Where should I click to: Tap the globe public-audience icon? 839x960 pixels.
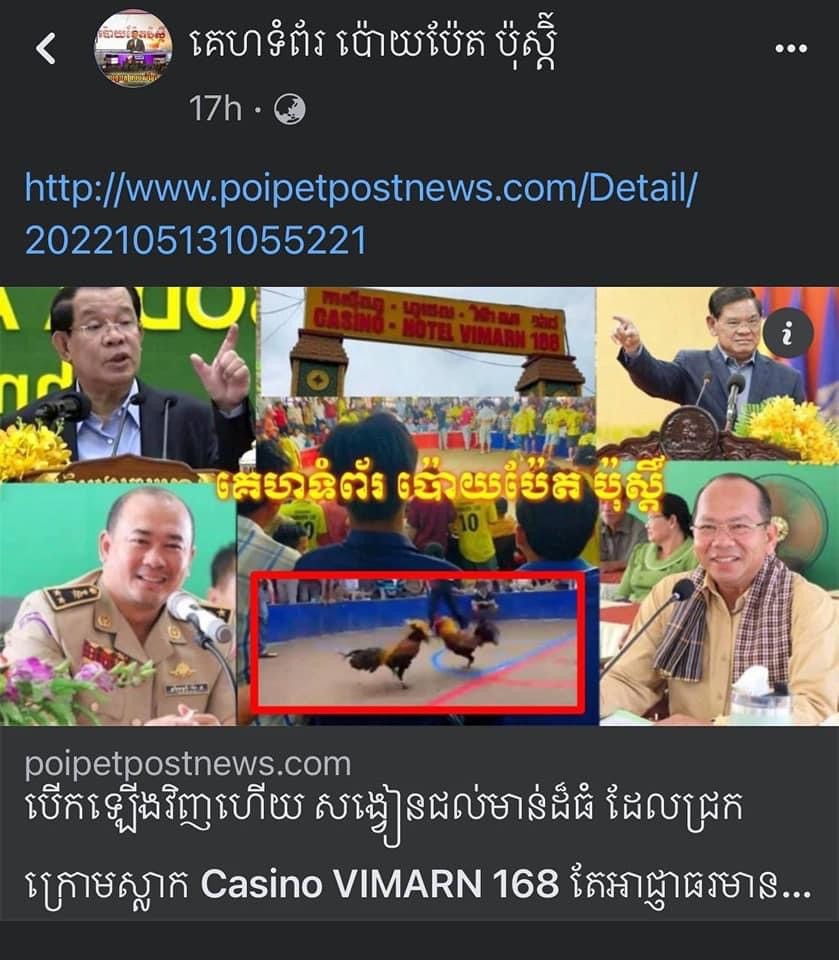pos(289,110)
